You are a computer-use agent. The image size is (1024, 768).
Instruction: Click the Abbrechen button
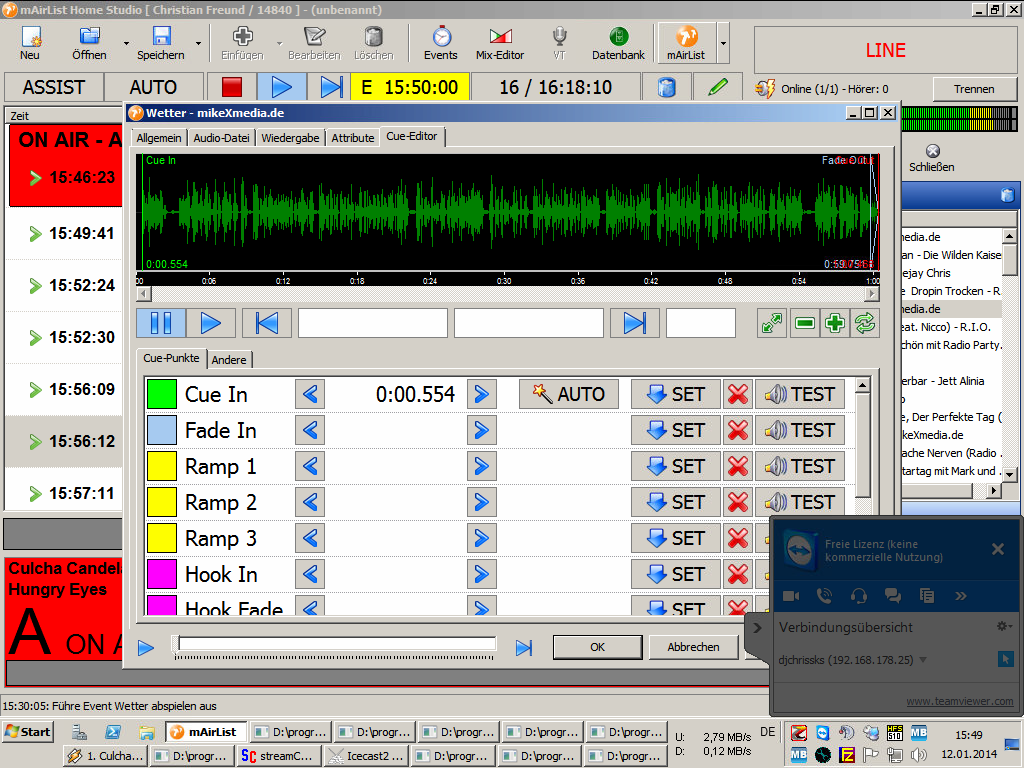(693, 647)
